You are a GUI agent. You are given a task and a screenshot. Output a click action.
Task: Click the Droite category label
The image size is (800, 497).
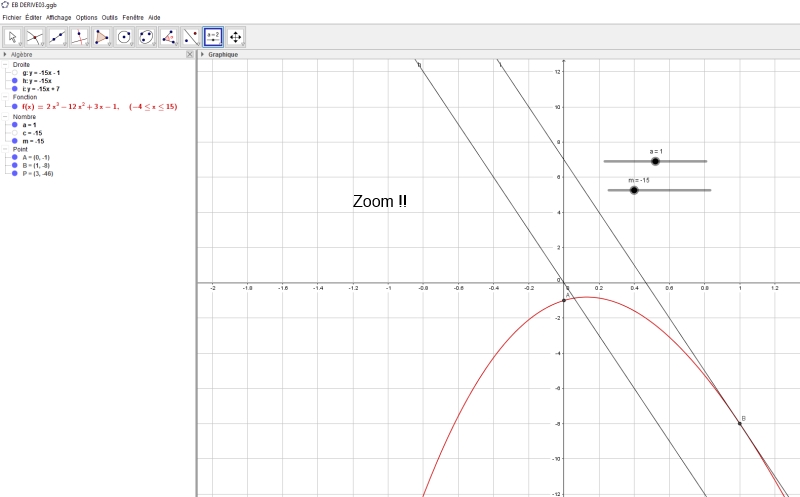21,65
